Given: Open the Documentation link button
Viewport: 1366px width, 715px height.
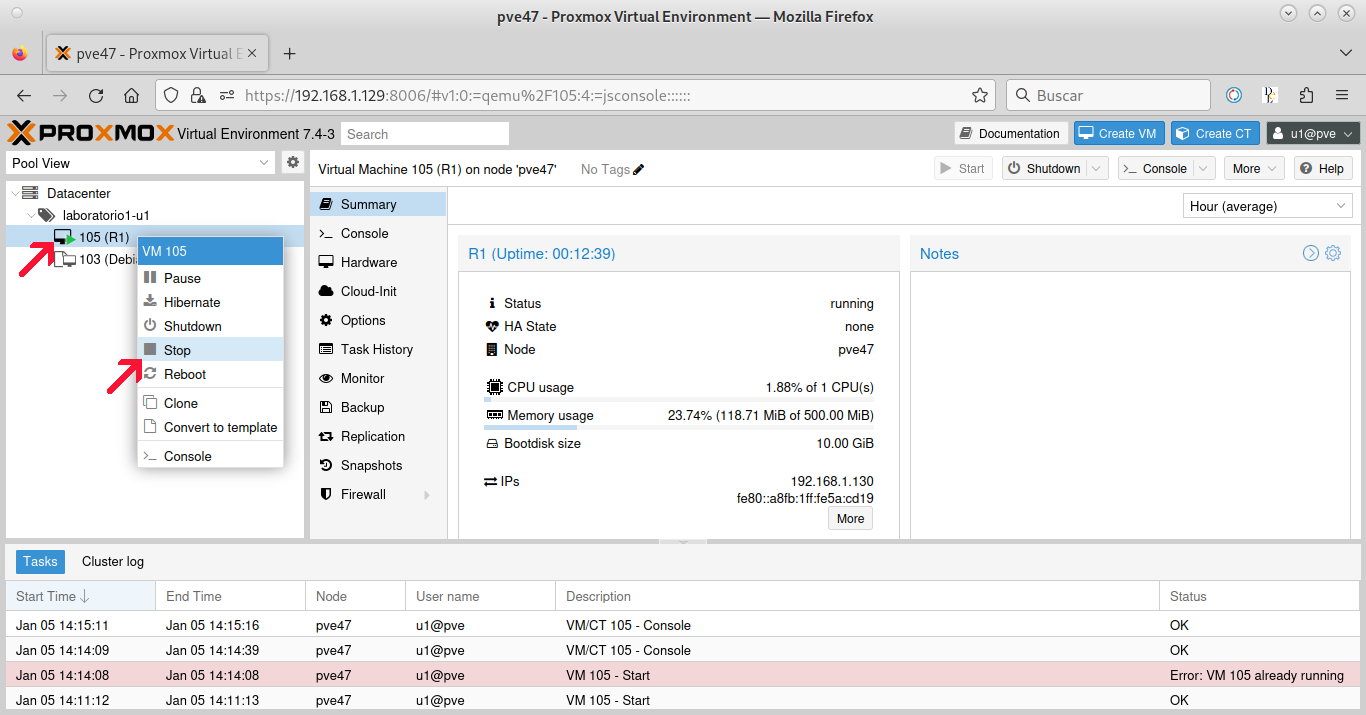Looking at the screenshot, I should tap(1010, 133).
